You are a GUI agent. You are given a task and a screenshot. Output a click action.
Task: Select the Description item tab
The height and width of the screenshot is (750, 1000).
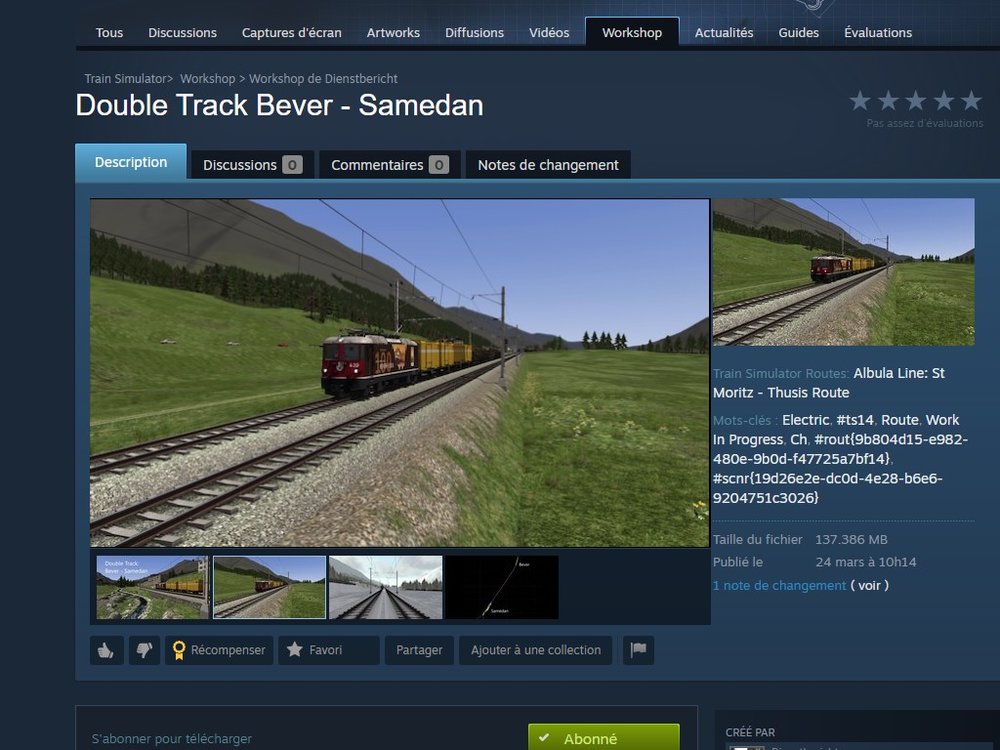[x=131, y=162]
